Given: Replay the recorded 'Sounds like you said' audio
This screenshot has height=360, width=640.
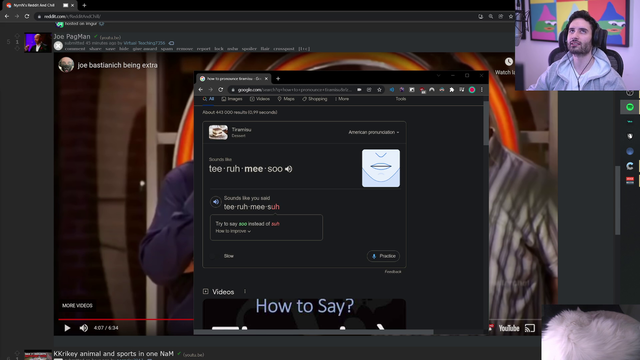Looking at the screenshot, I should click(216, 202).
